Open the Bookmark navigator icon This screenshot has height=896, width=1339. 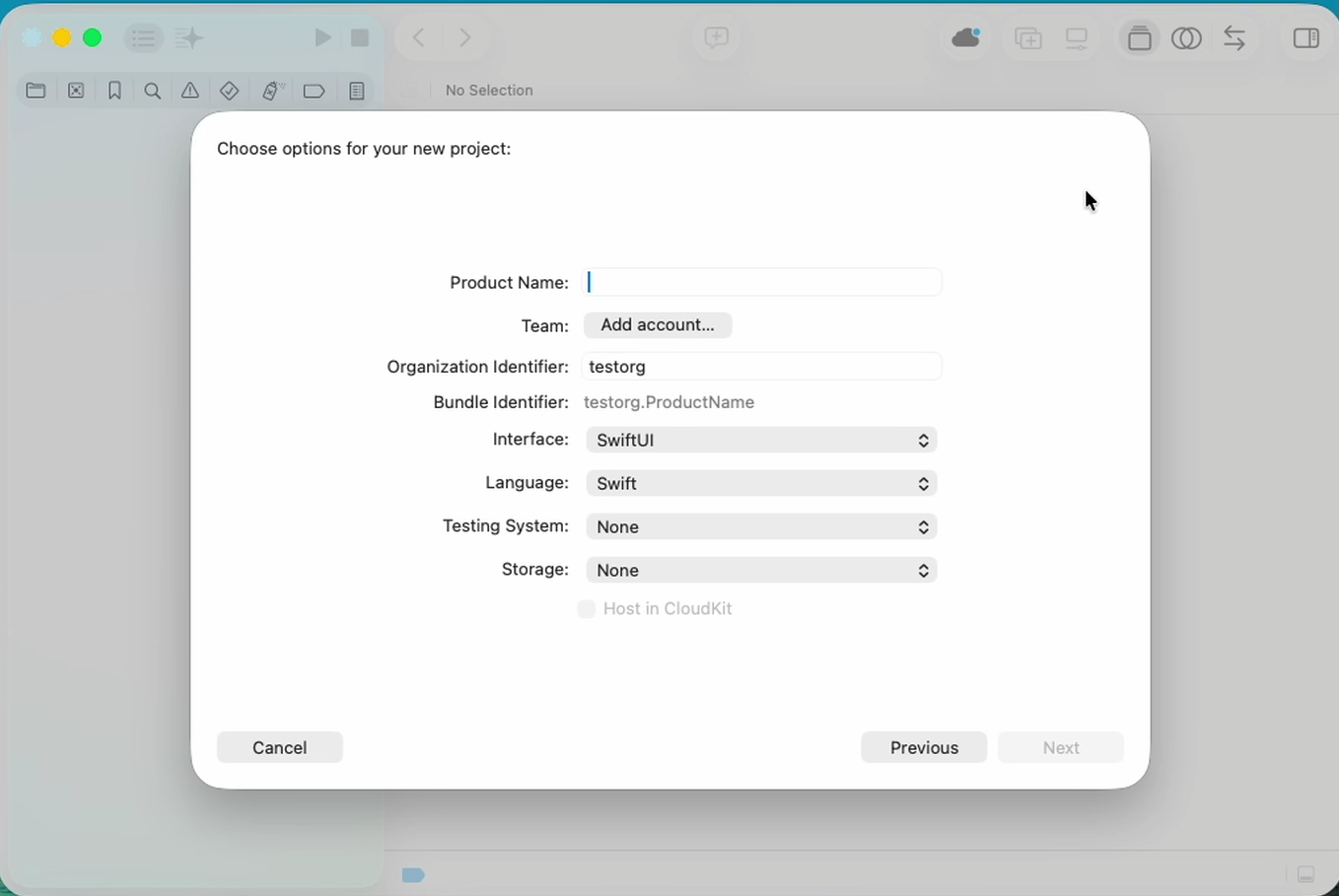(114, 91)
